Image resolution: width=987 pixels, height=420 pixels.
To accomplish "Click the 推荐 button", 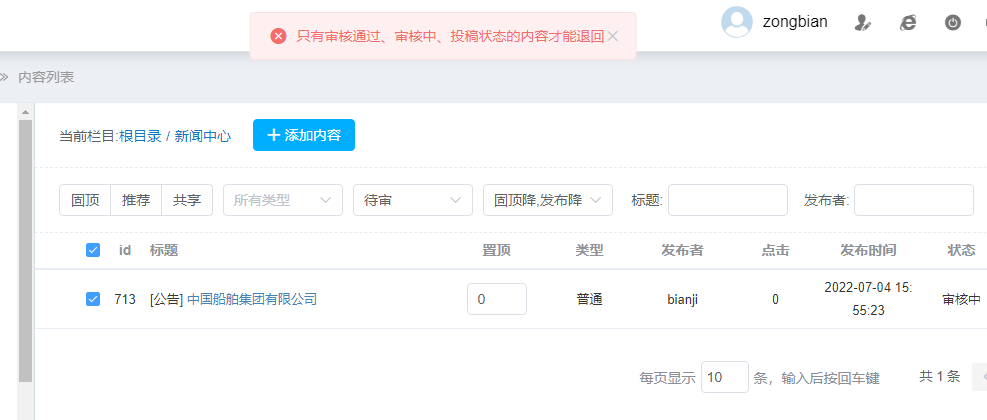I will (136, 200).
